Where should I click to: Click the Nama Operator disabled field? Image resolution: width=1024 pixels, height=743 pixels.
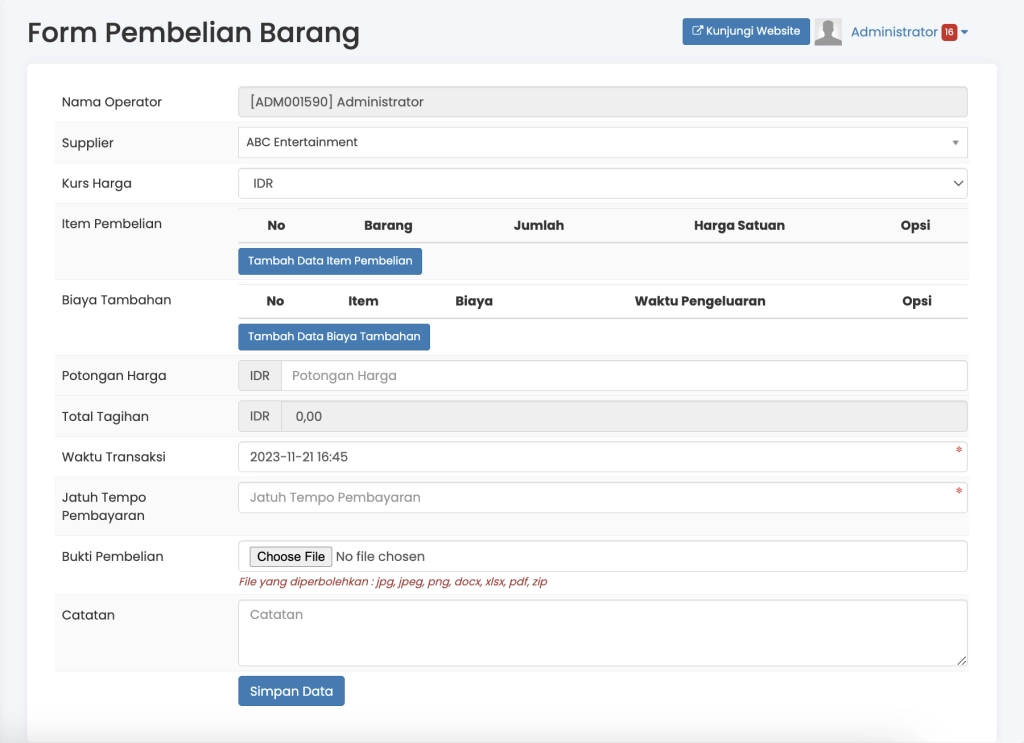pyautogui.click(x=602, y=102)
